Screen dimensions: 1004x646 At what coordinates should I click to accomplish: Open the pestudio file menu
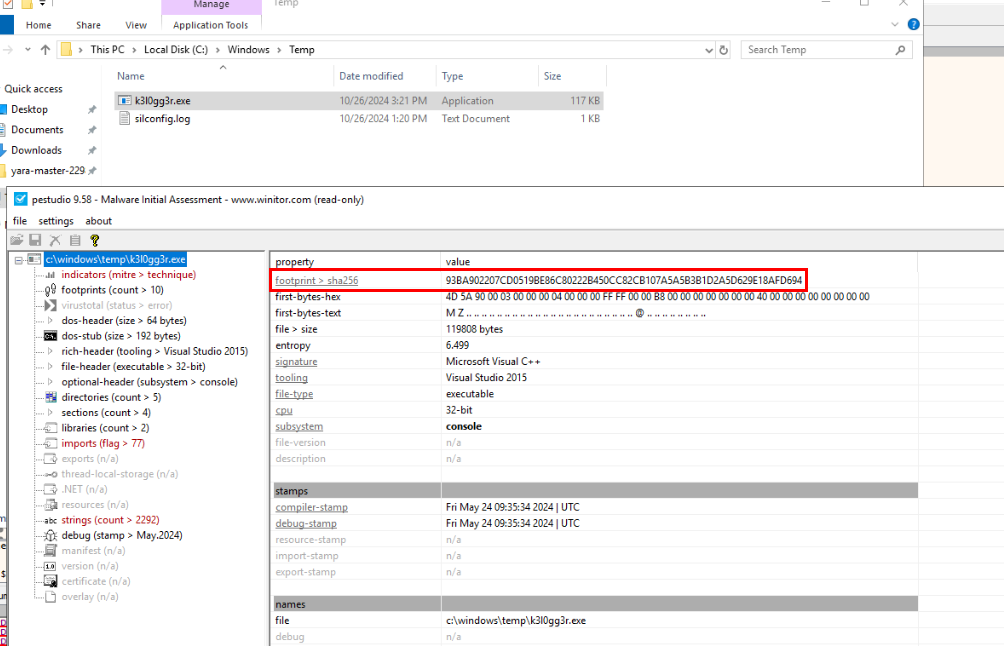coord(20,221)
